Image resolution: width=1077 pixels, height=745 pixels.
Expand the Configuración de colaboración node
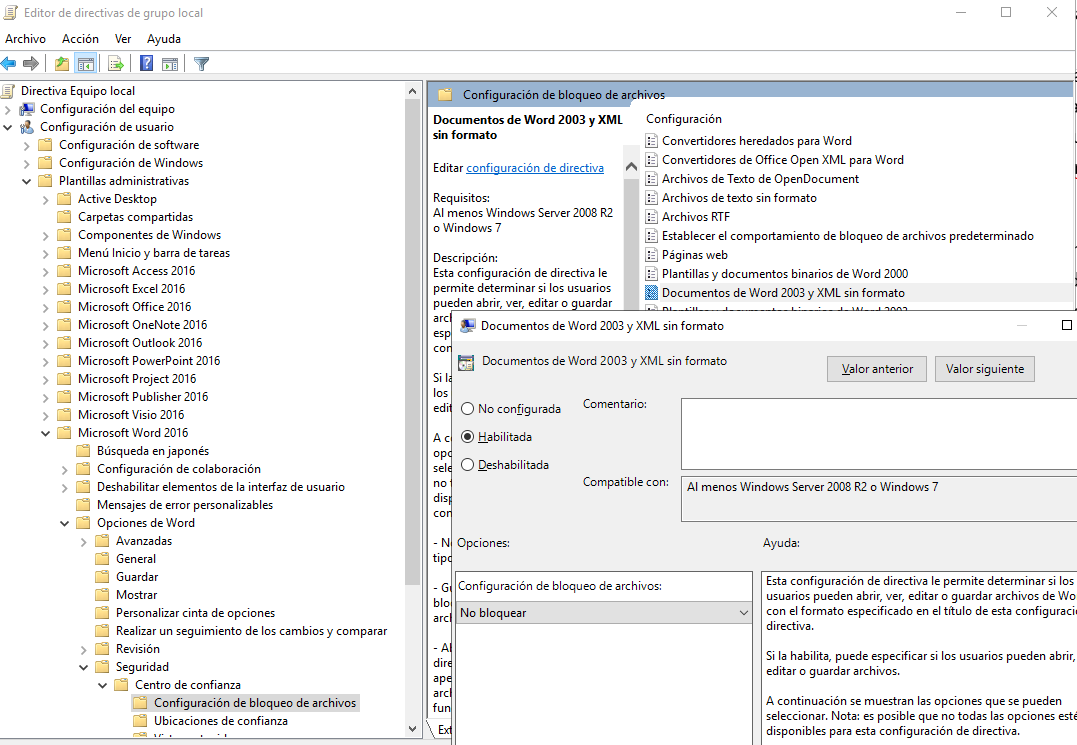[65, 470]
